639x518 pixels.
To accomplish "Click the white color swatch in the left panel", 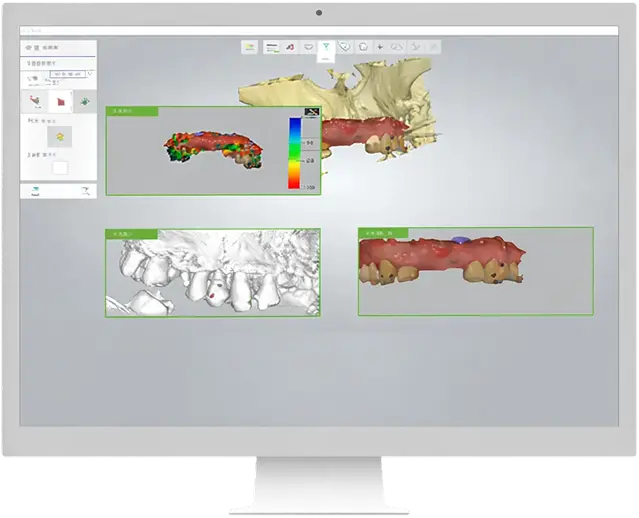I will 60,168.
